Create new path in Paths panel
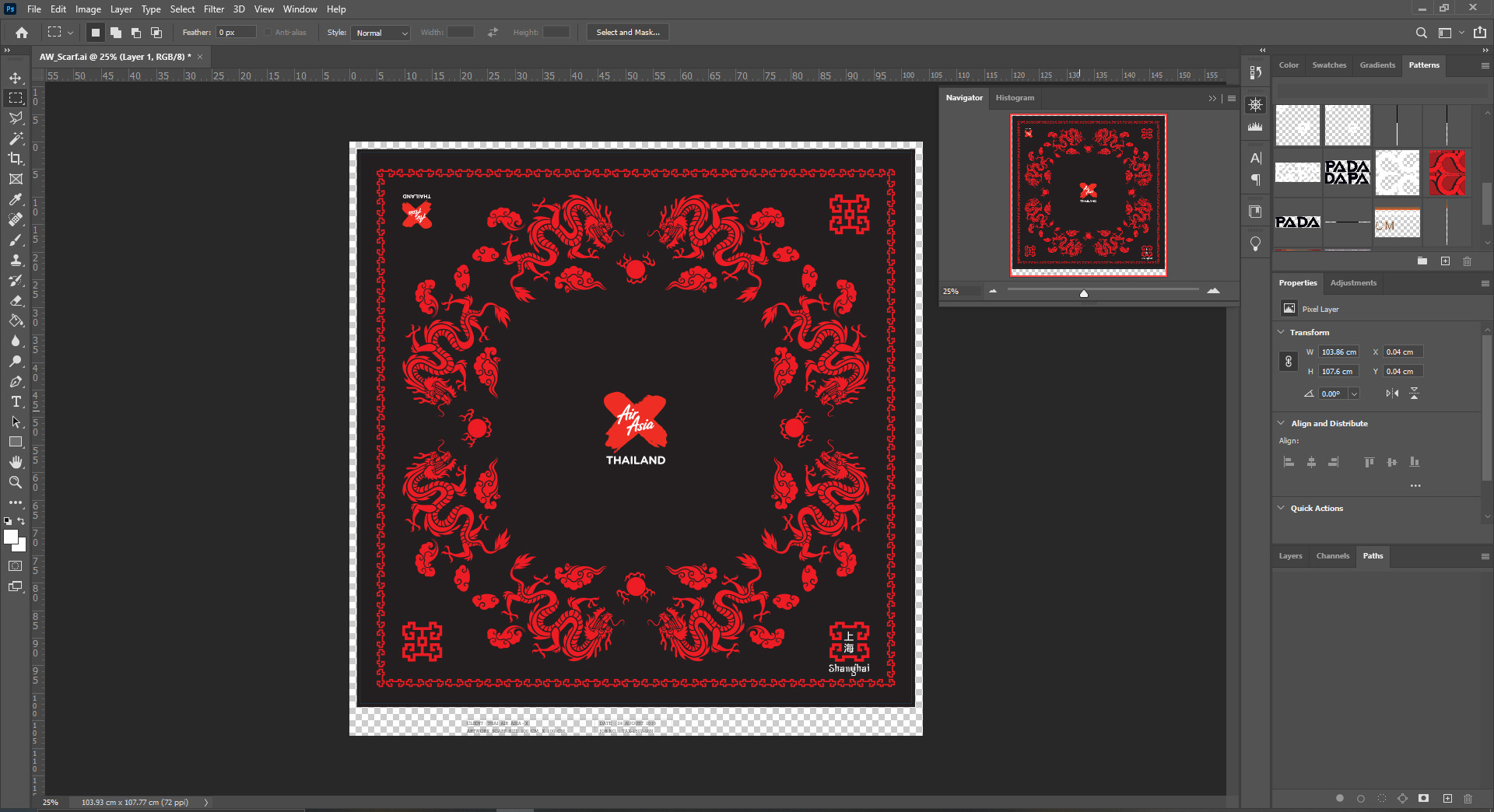The height and width of the screenshot is (812, 1494). coord(1447,799)
